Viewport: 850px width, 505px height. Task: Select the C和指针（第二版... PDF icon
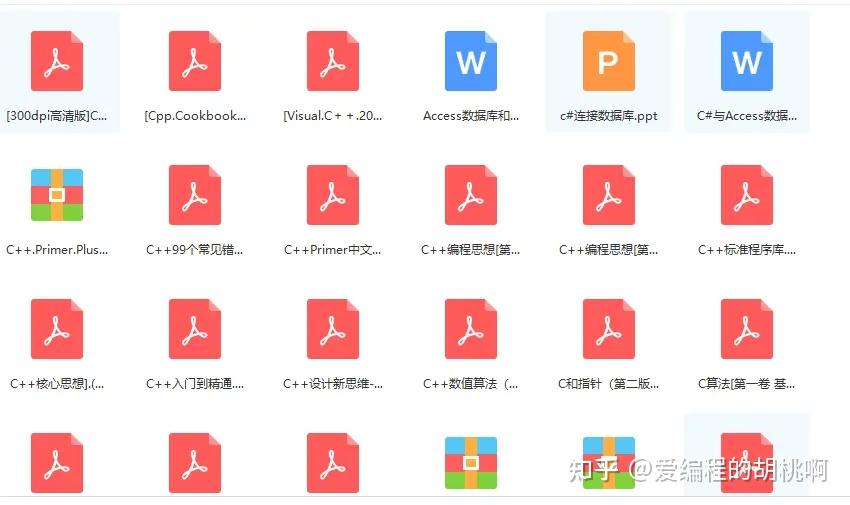(x=609, y=329)
